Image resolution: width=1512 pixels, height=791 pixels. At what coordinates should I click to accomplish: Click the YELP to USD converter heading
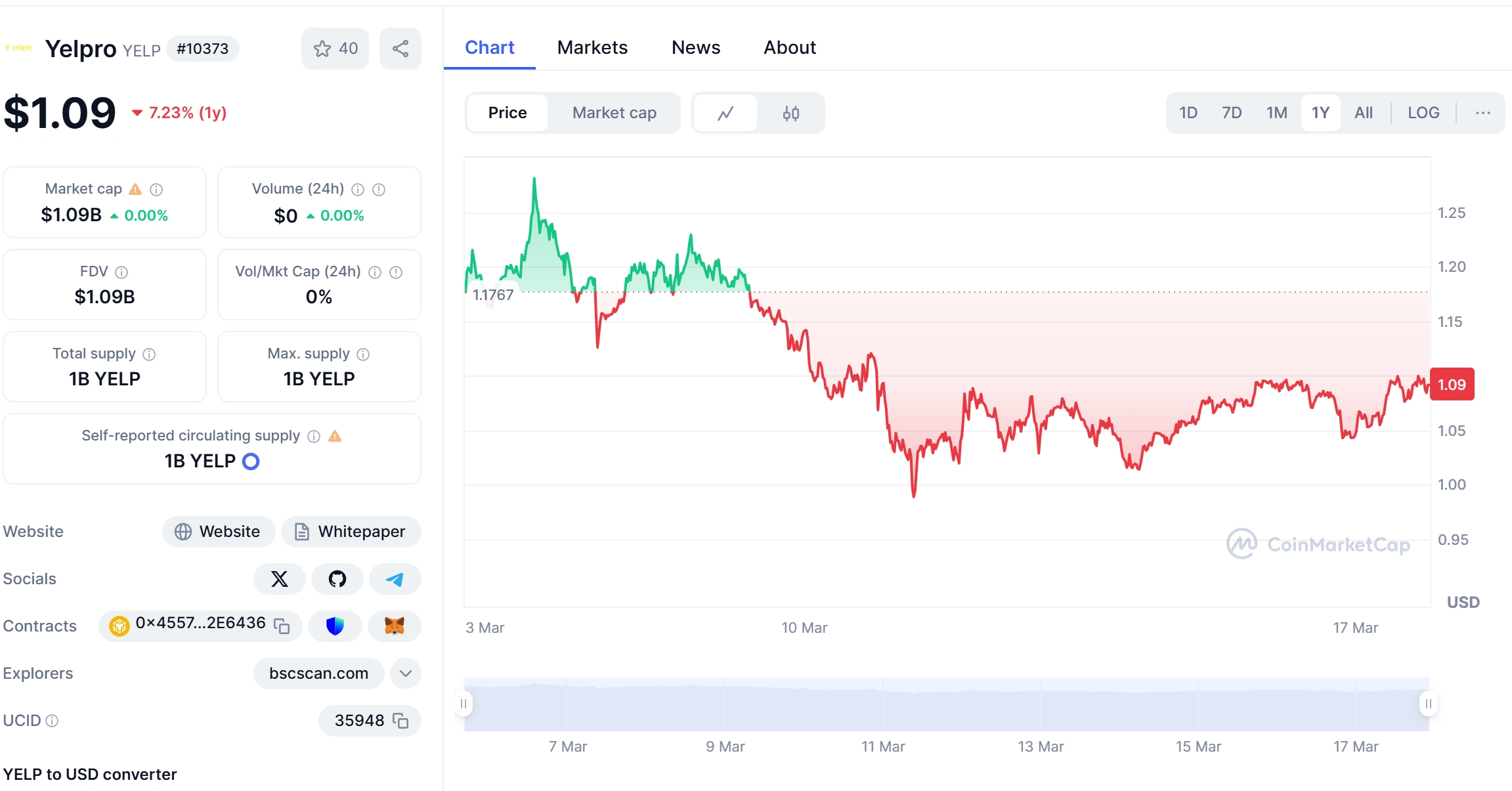[x=90, y=775]
